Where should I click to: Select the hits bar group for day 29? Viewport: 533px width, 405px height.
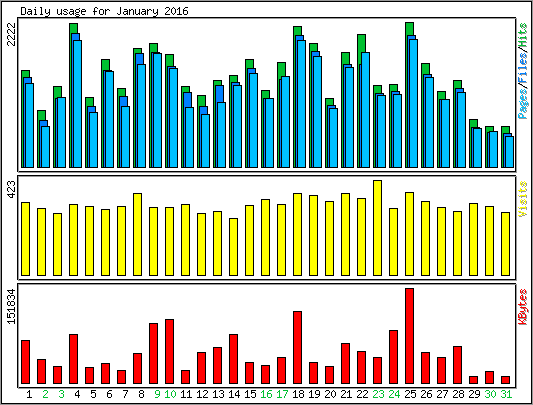(476, 144)
